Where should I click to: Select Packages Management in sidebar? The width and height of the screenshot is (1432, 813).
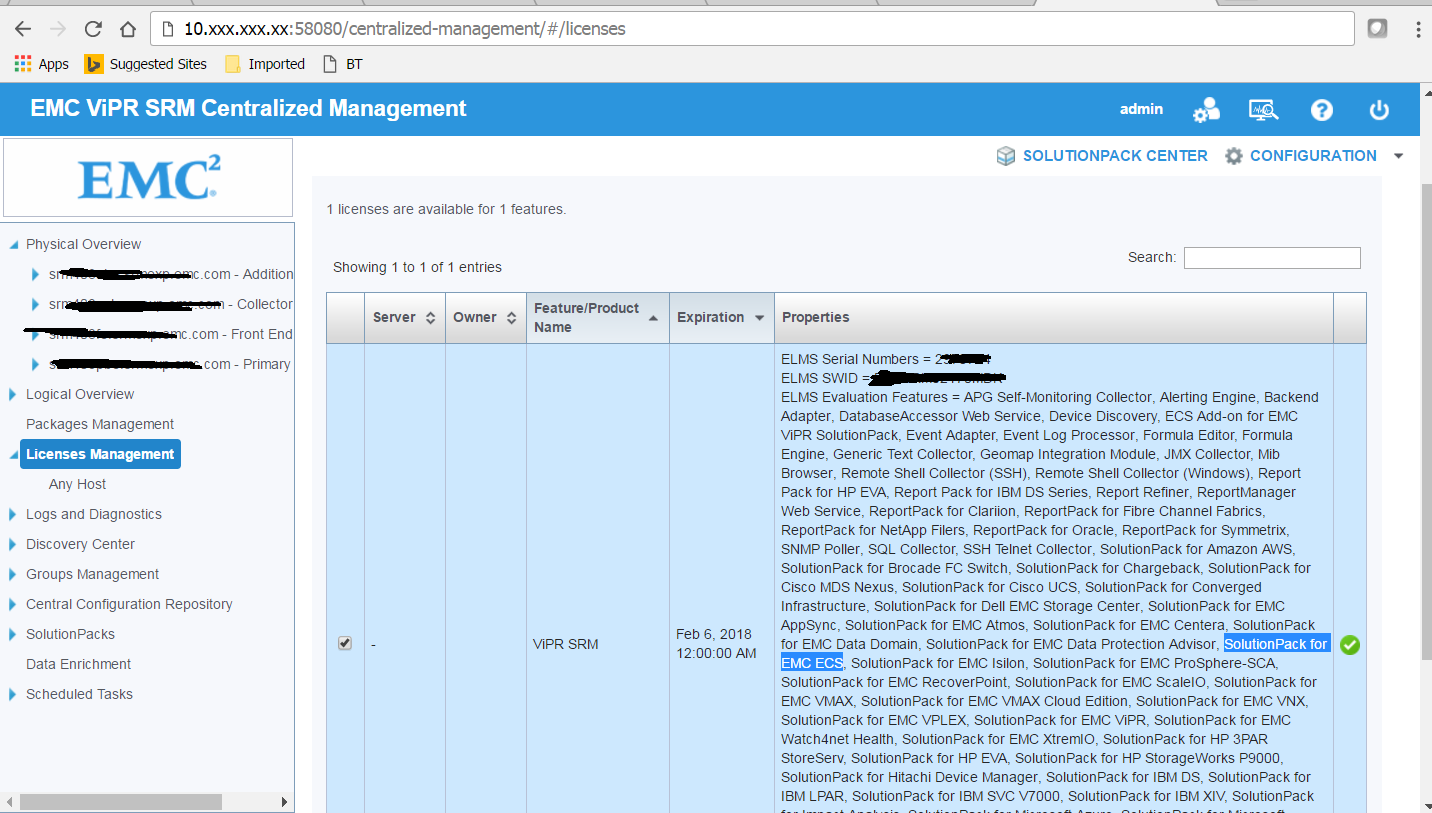100,424
